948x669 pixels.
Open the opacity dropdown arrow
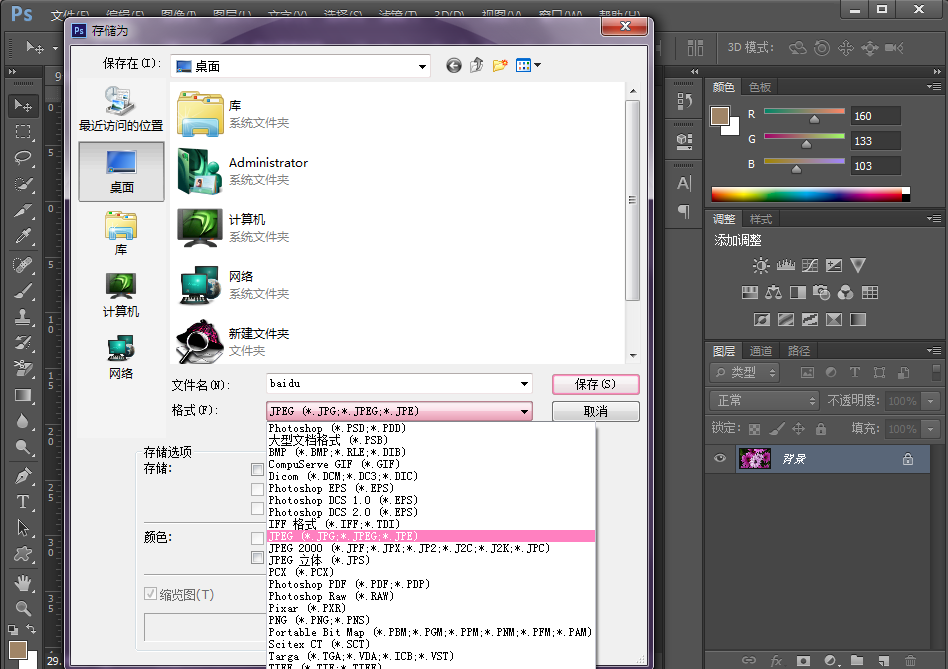(x=930, y=401)
